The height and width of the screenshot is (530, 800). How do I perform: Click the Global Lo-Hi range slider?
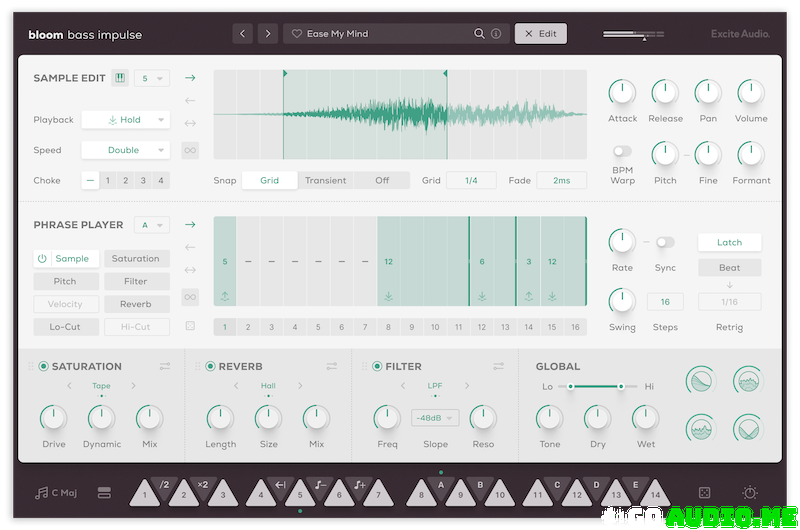(x=595, y=386)
